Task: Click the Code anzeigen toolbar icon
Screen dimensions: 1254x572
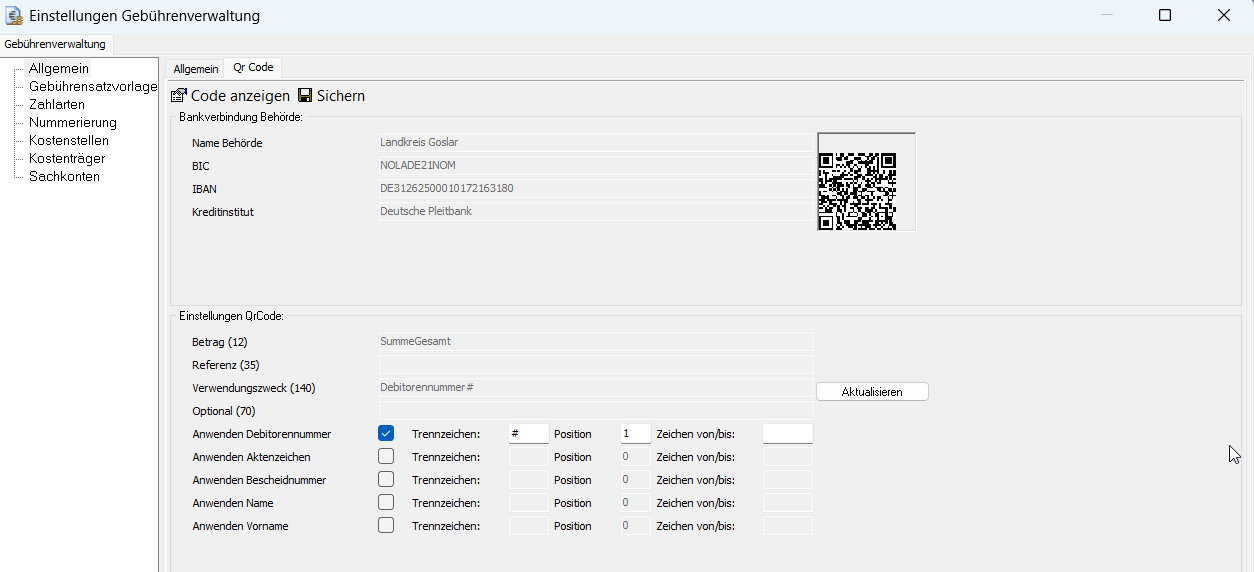Action: (179, 96)
